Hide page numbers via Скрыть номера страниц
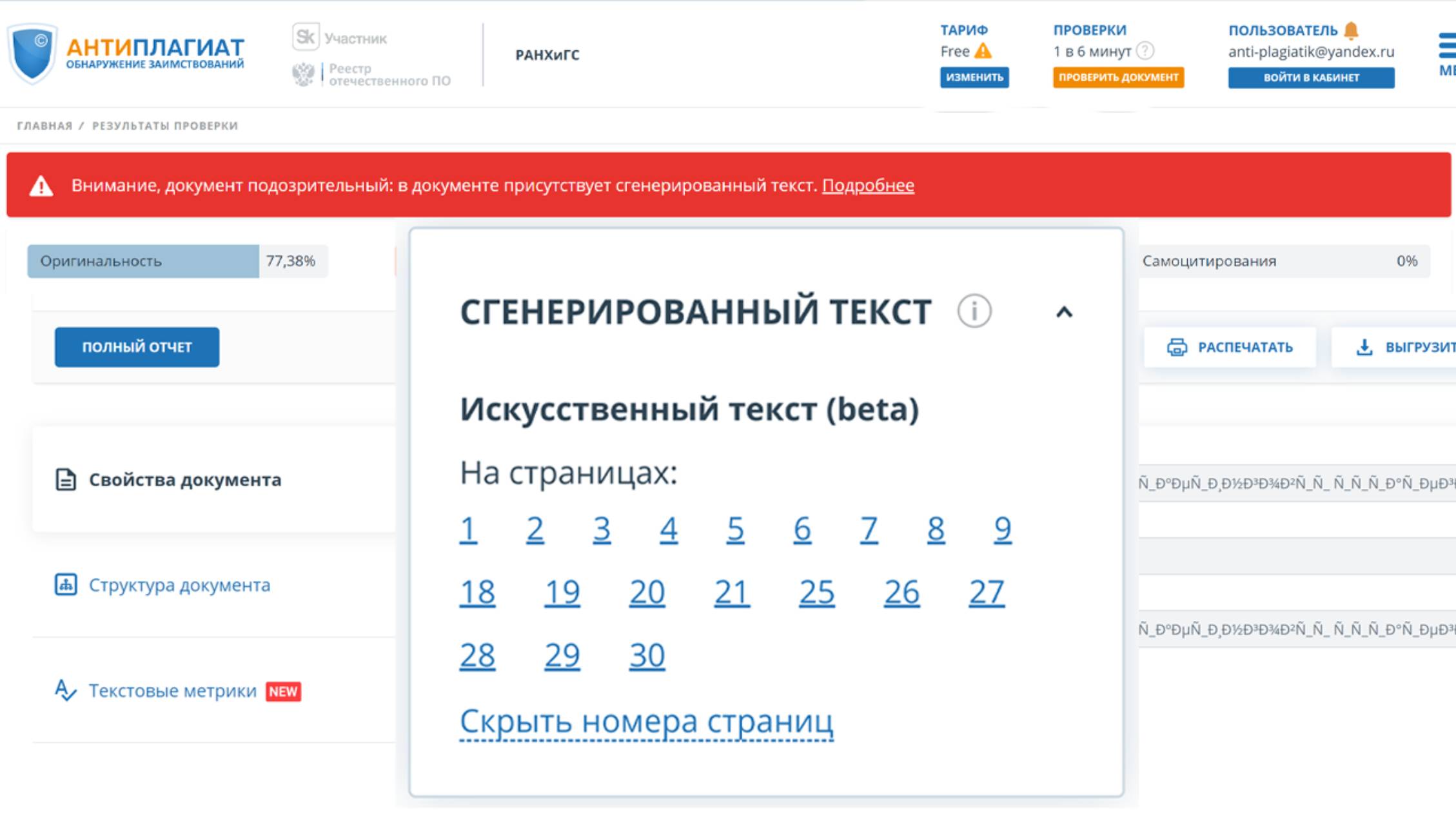This screenshot has width=1456, height=819. [646, 722]
